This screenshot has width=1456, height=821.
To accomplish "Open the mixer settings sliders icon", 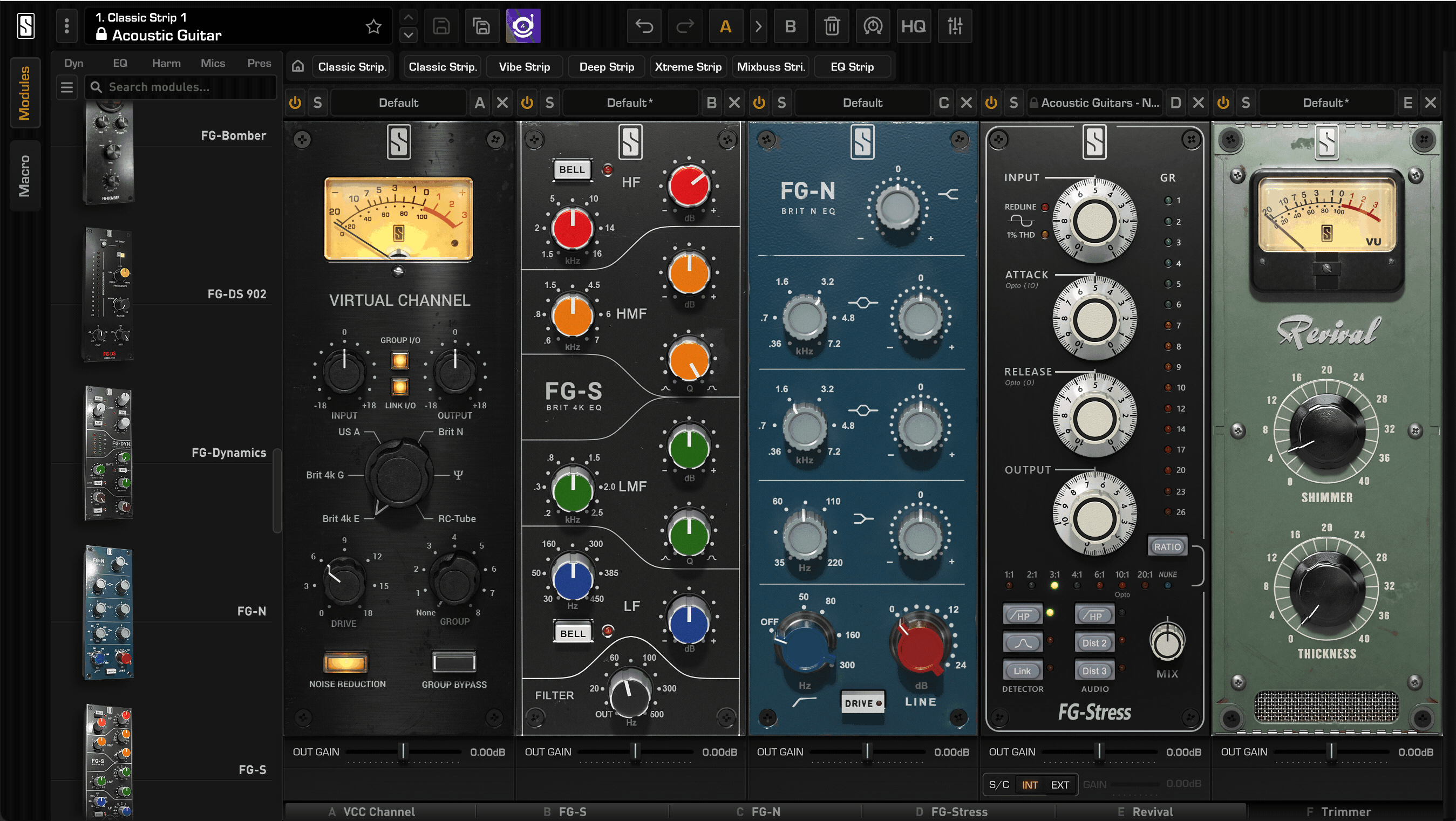I will pyautogui.click(x=955, y=26).
